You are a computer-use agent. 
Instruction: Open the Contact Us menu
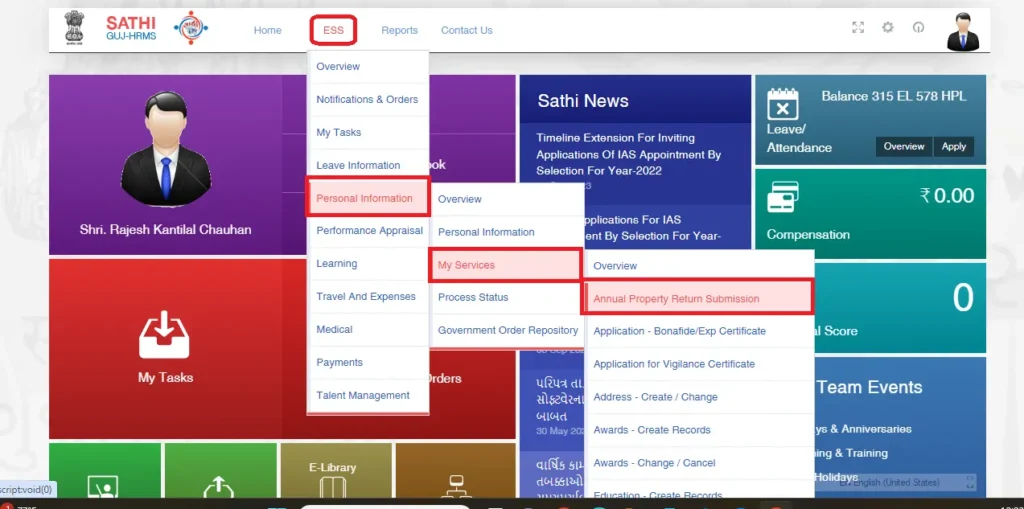coord(467,30)
